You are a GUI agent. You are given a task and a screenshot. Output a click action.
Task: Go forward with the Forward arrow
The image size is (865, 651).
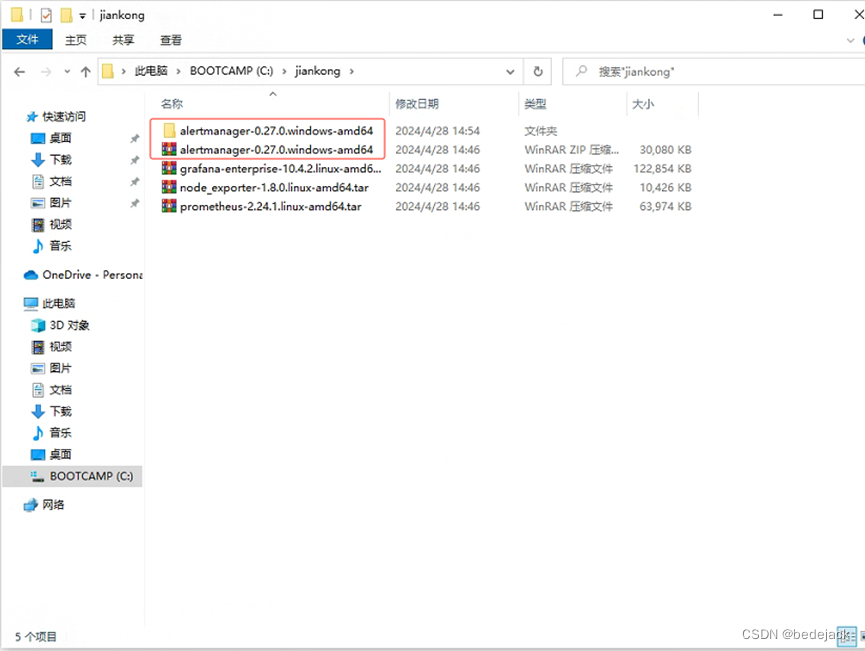(x=46, y=72)
